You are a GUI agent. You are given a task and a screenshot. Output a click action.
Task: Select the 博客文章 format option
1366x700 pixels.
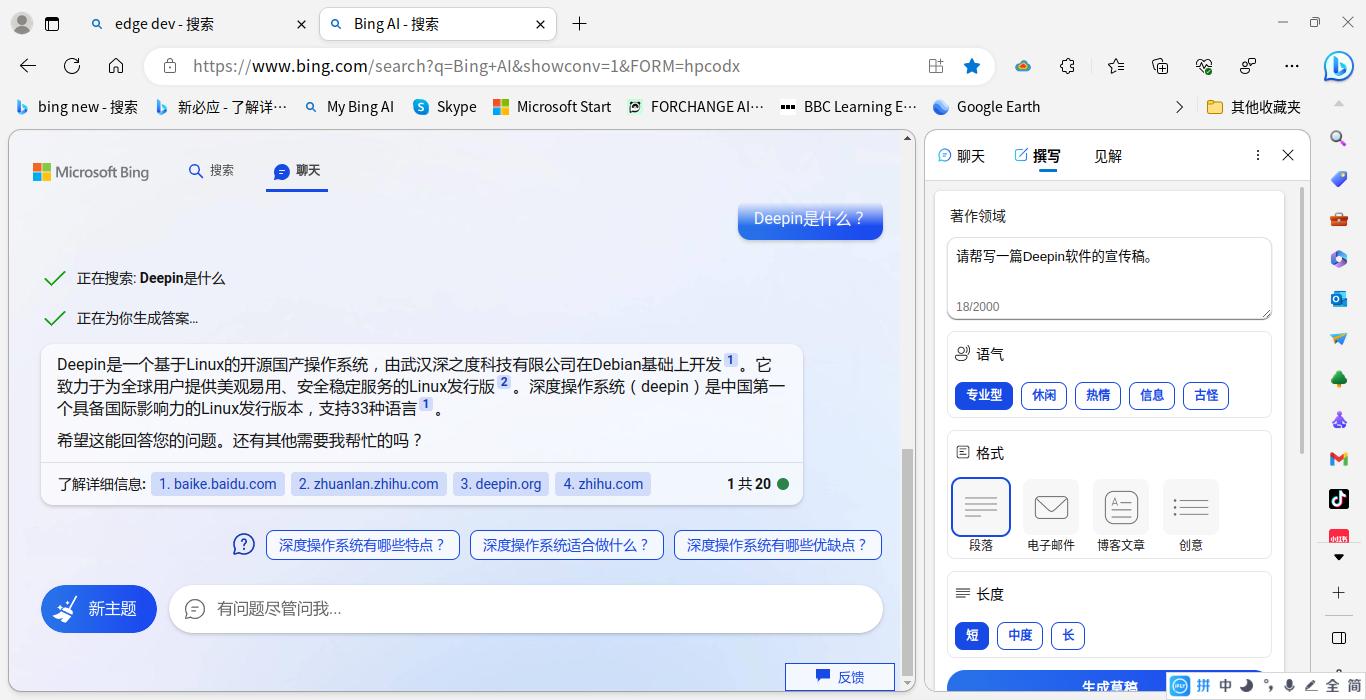[x=1121, y=515]
